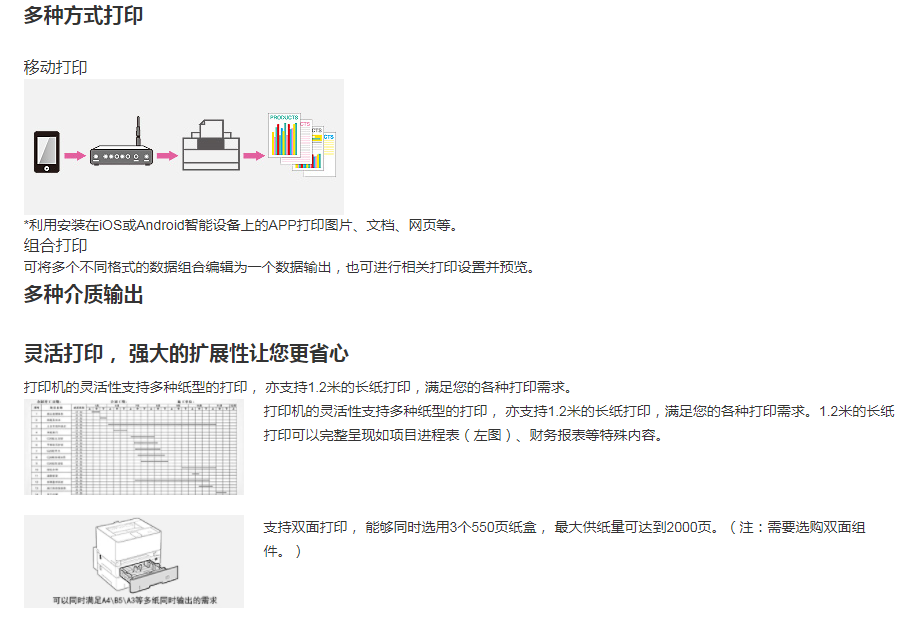Image resolution: width=911 pixels, height=625 pixels.
Task: Select the 移动打印 subheading
Action: [56, 67]
